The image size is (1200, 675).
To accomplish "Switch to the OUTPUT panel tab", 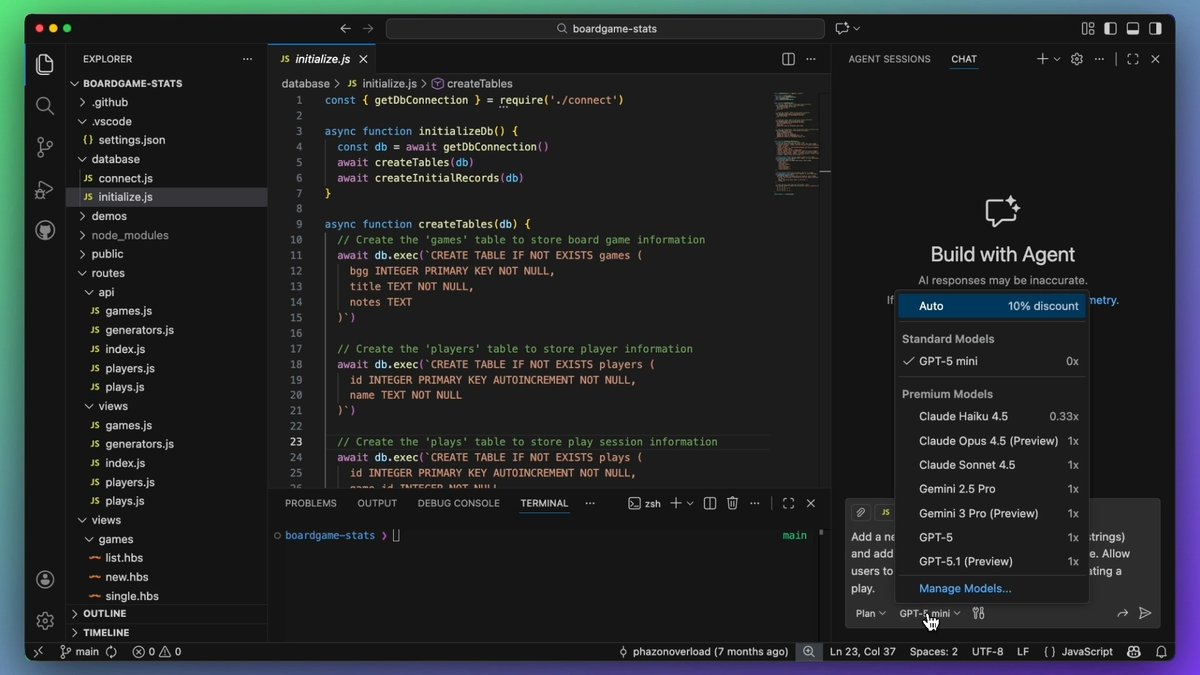I will (x=377, y=503).
